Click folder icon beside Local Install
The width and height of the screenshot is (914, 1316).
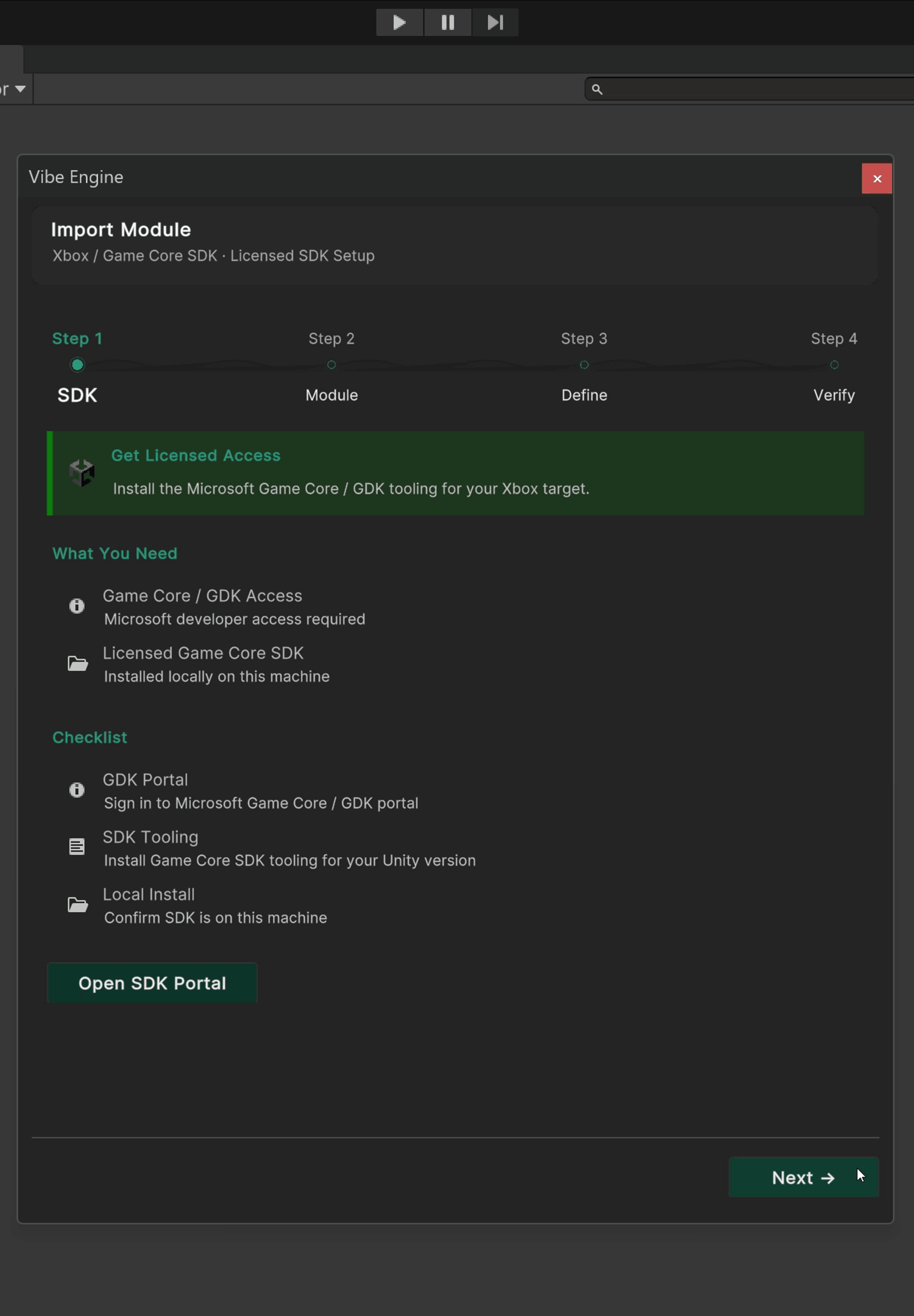[x=77, y=905]
